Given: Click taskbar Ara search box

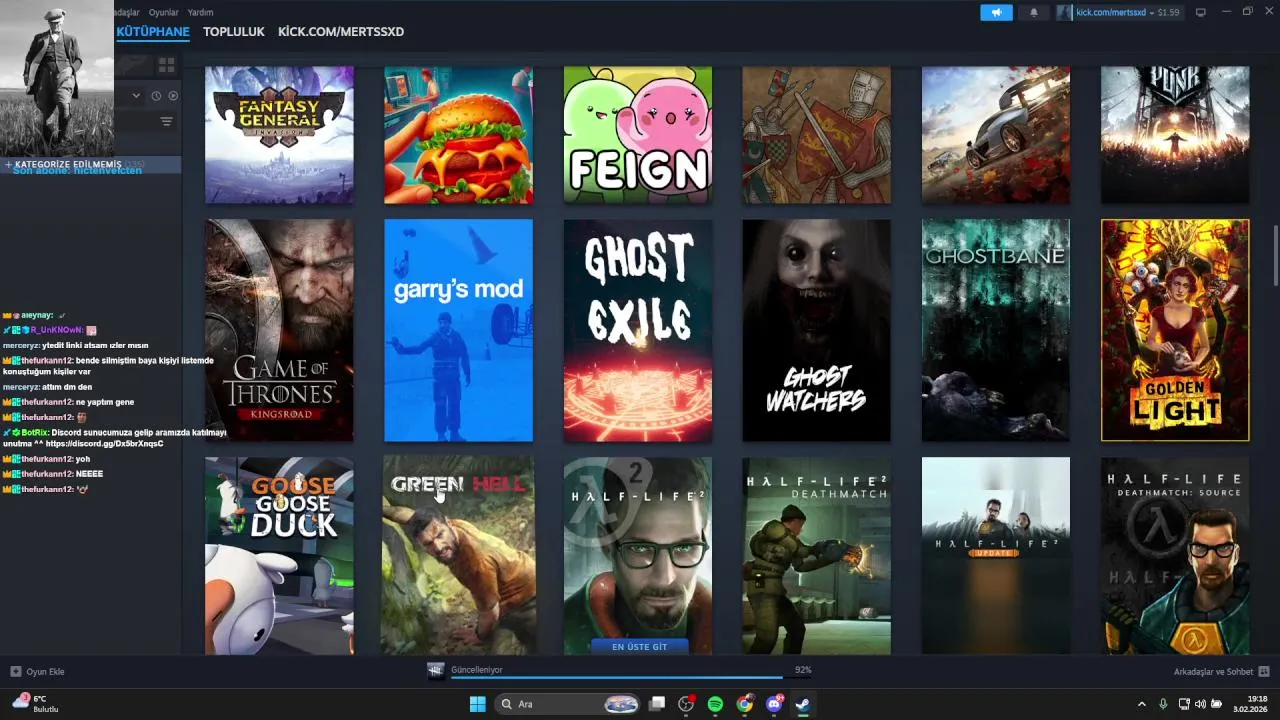Looking at the screenshot, I should [x=568, y=704].
